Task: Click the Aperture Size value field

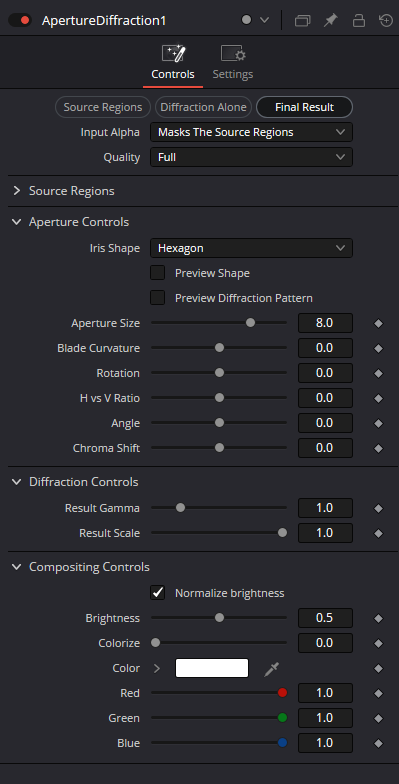Action: tap(326, 323)
